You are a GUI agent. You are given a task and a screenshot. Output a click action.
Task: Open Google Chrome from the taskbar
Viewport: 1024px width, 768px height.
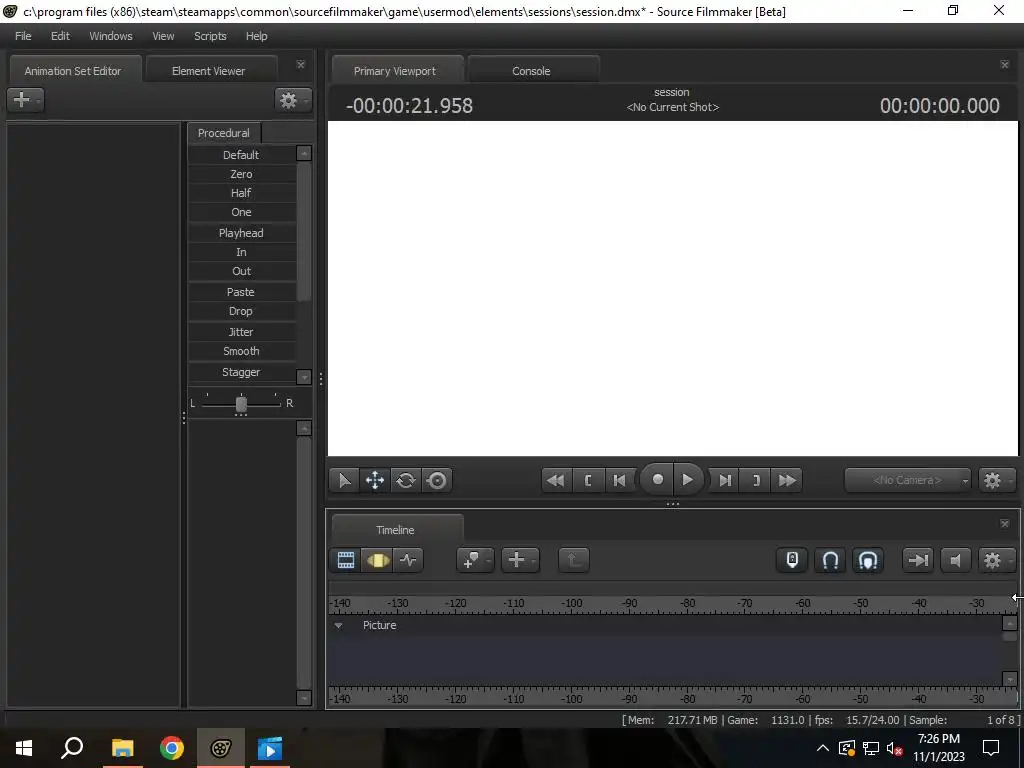coord(172,748)
